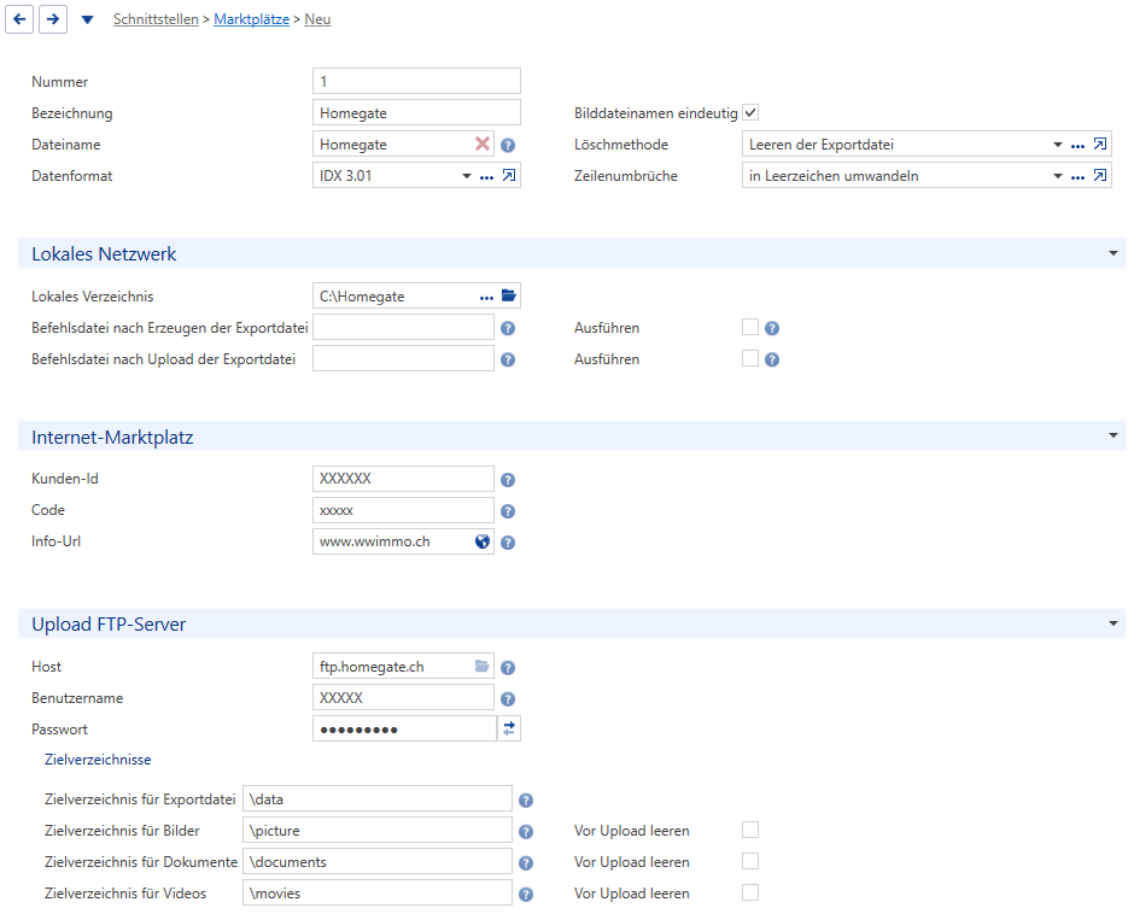Image resolution: width=1140 pixels, height=914 pixels.
Task: Check Vor Upload leeren for Bilder
Action: [x=750, y=830]
